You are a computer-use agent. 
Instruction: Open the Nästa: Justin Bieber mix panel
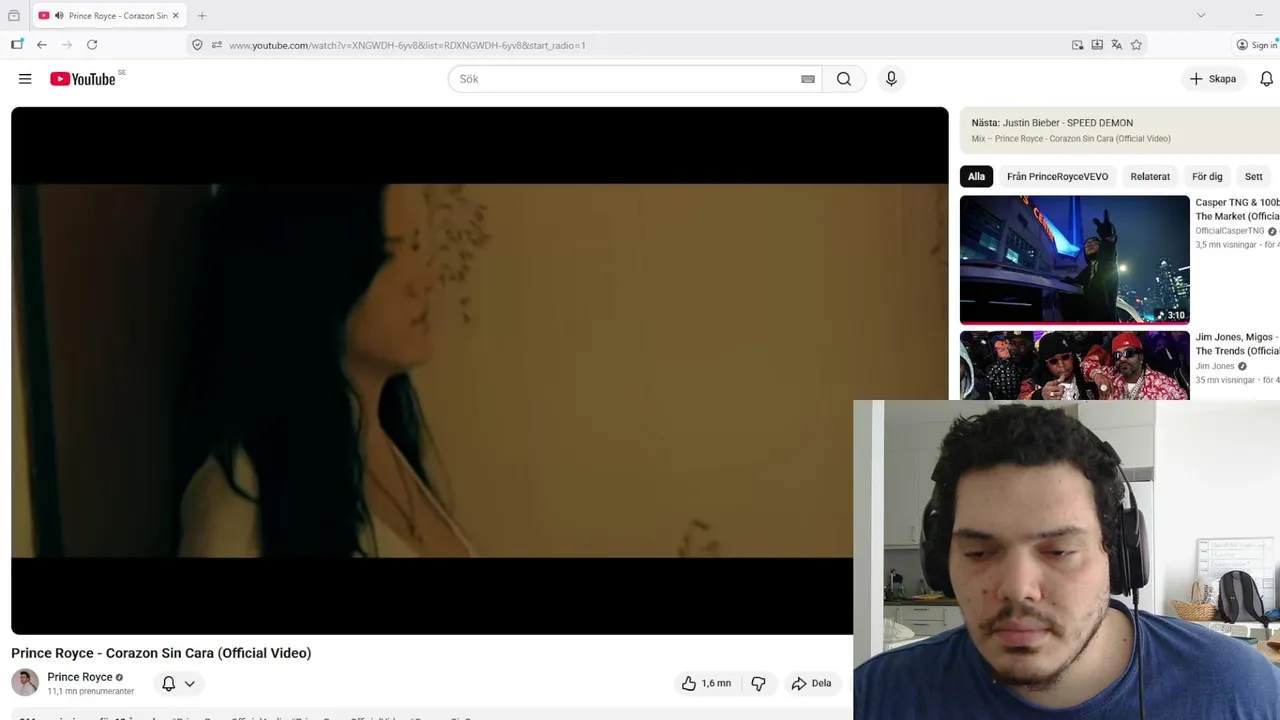coord(1120,130)
